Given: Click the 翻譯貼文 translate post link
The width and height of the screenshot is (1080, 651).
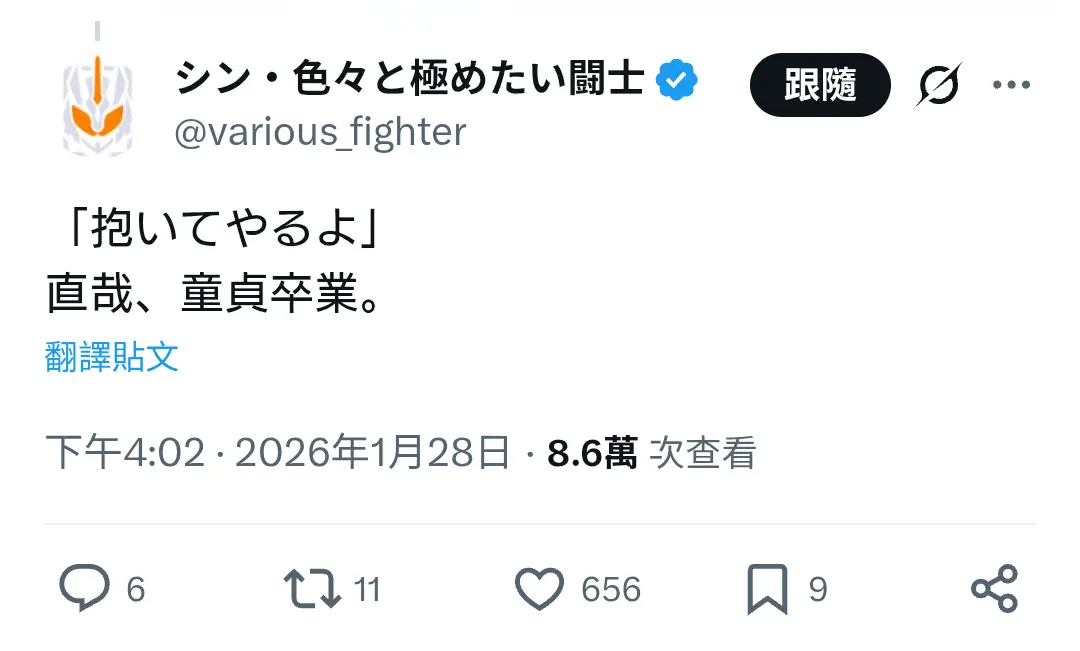Looking at the screenshot, I should pos(112,357).
